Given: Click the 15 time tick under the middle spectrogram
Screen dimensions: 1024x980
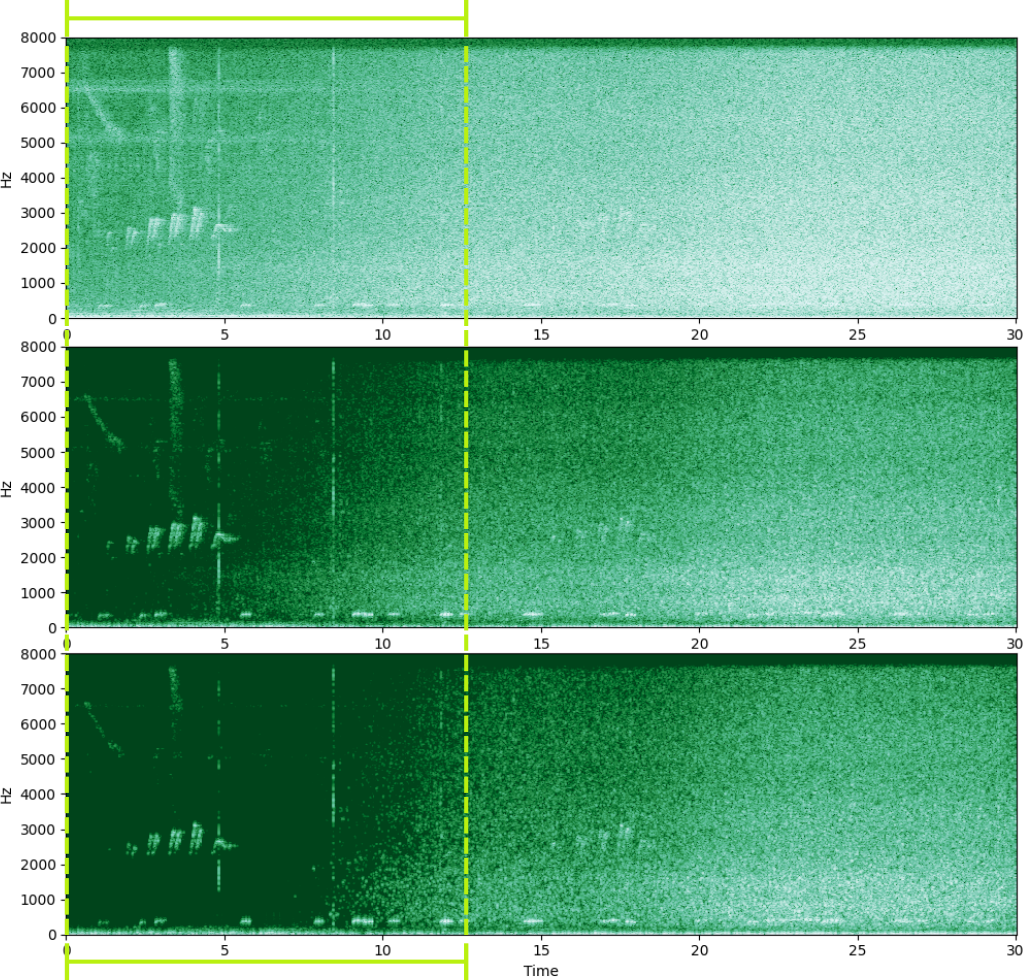Looking at the screenshot, I should pyautogui.click(x=541, y=644).
